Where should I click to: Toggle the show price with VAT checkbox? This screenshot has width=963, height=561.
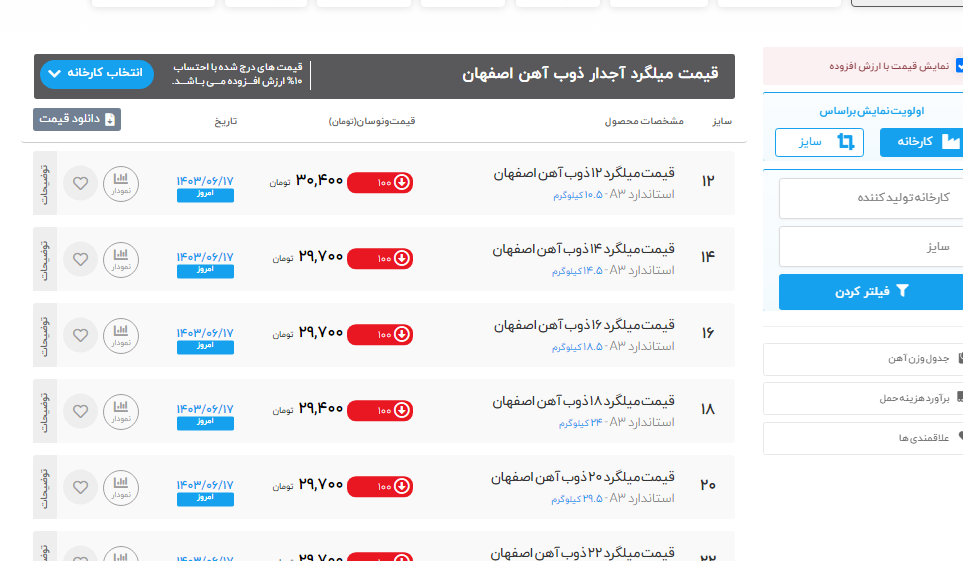click(958, 65)
